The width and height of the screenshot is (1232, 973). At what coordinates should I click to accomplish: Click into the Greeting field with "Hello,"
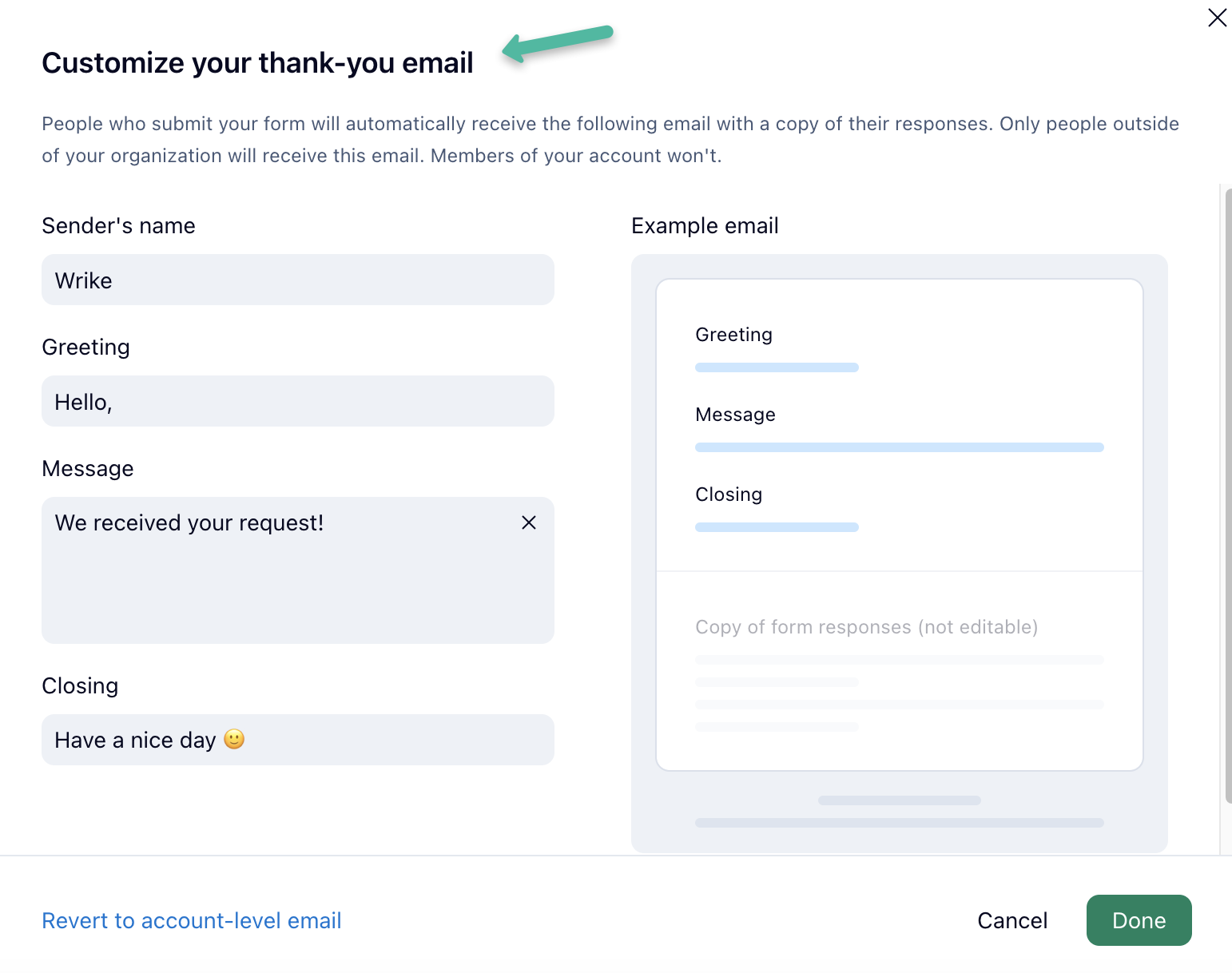tap(297, 402)
